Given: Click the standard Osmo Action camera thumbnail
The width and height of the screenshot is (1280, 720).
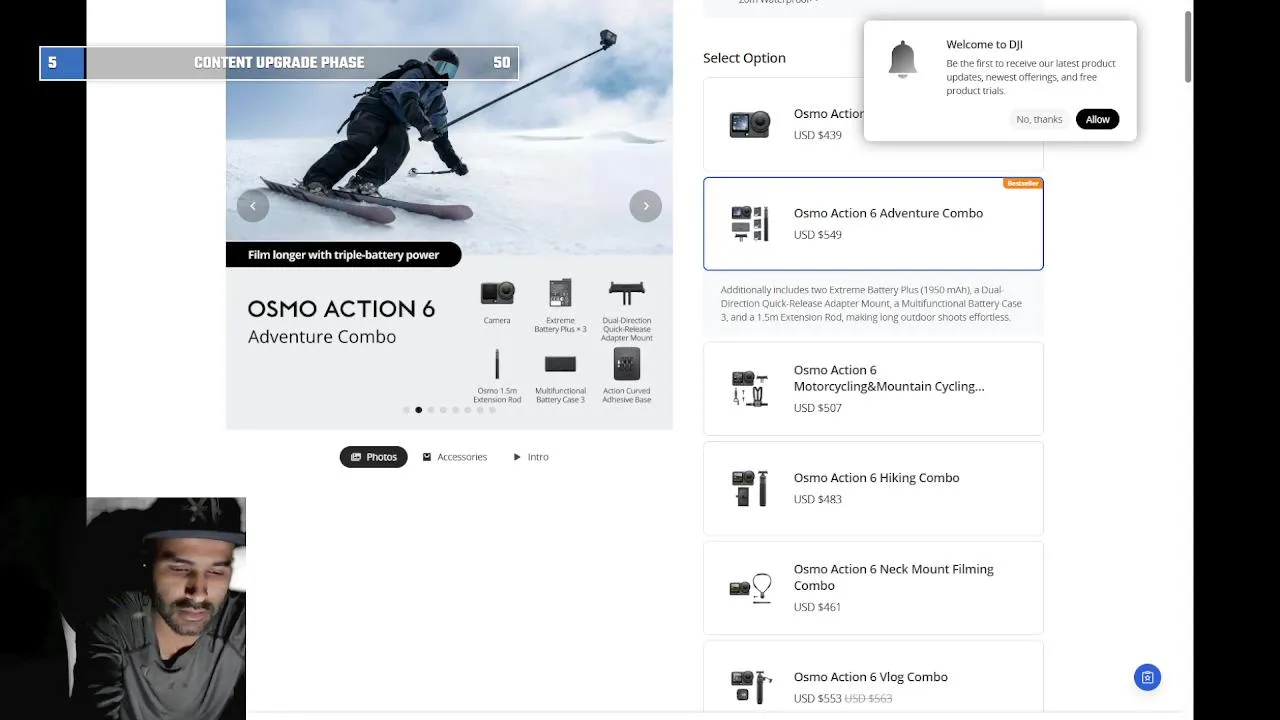Looking at the screenshot, I should [x=750, y=124].
